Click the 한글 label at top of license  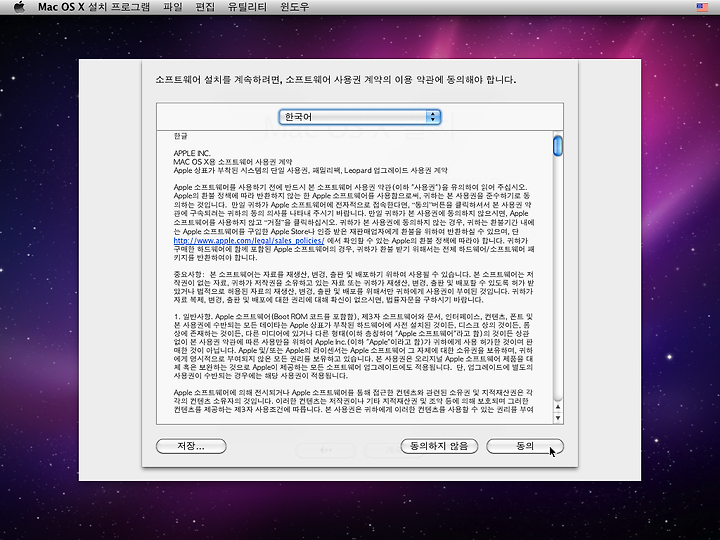point(180,136)
